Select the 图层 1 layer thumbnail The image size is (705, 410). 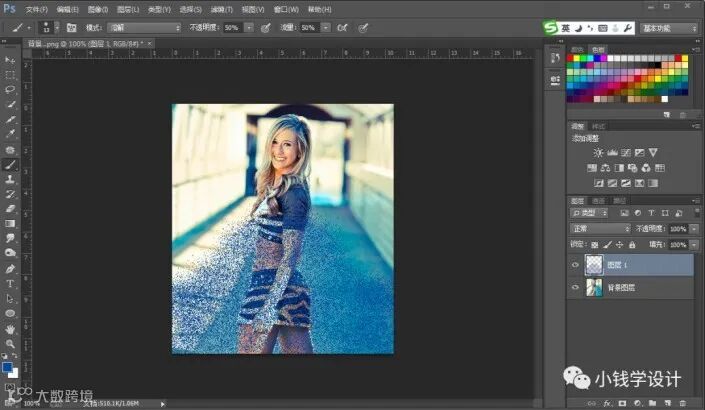595,265
